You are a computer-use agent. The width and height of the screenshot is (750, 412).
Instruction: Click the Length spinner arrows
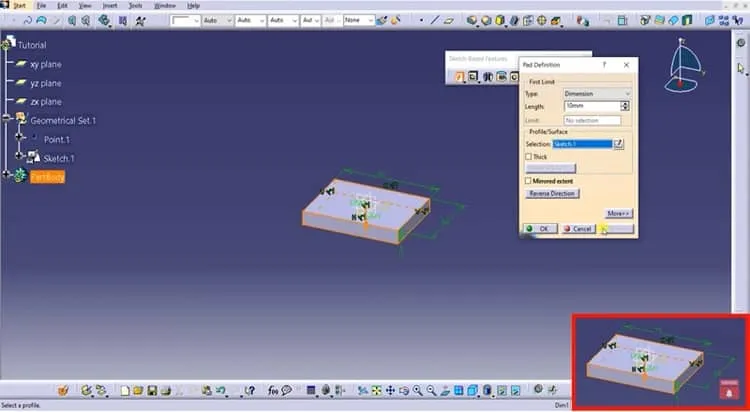(x=625, y=106)
